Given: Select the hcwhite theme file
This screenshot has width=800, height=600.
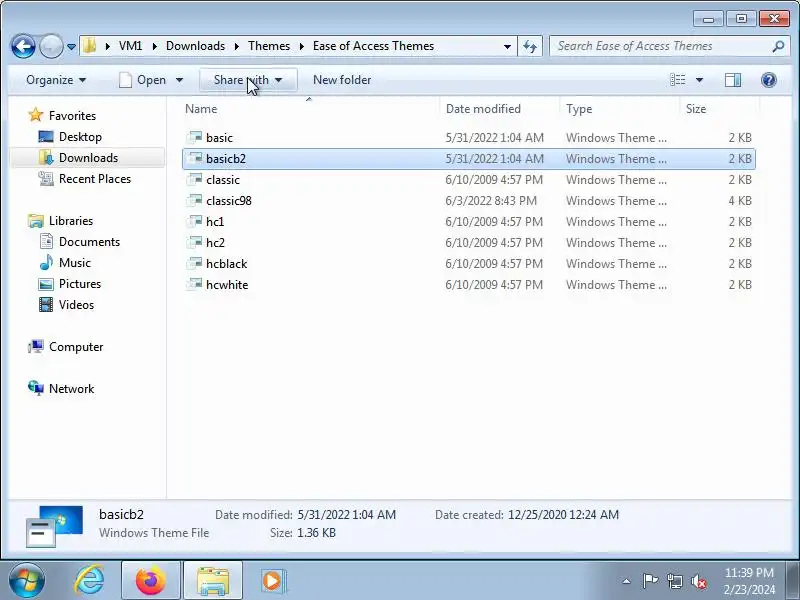Looking at the screenshot, I should point(468,285).
